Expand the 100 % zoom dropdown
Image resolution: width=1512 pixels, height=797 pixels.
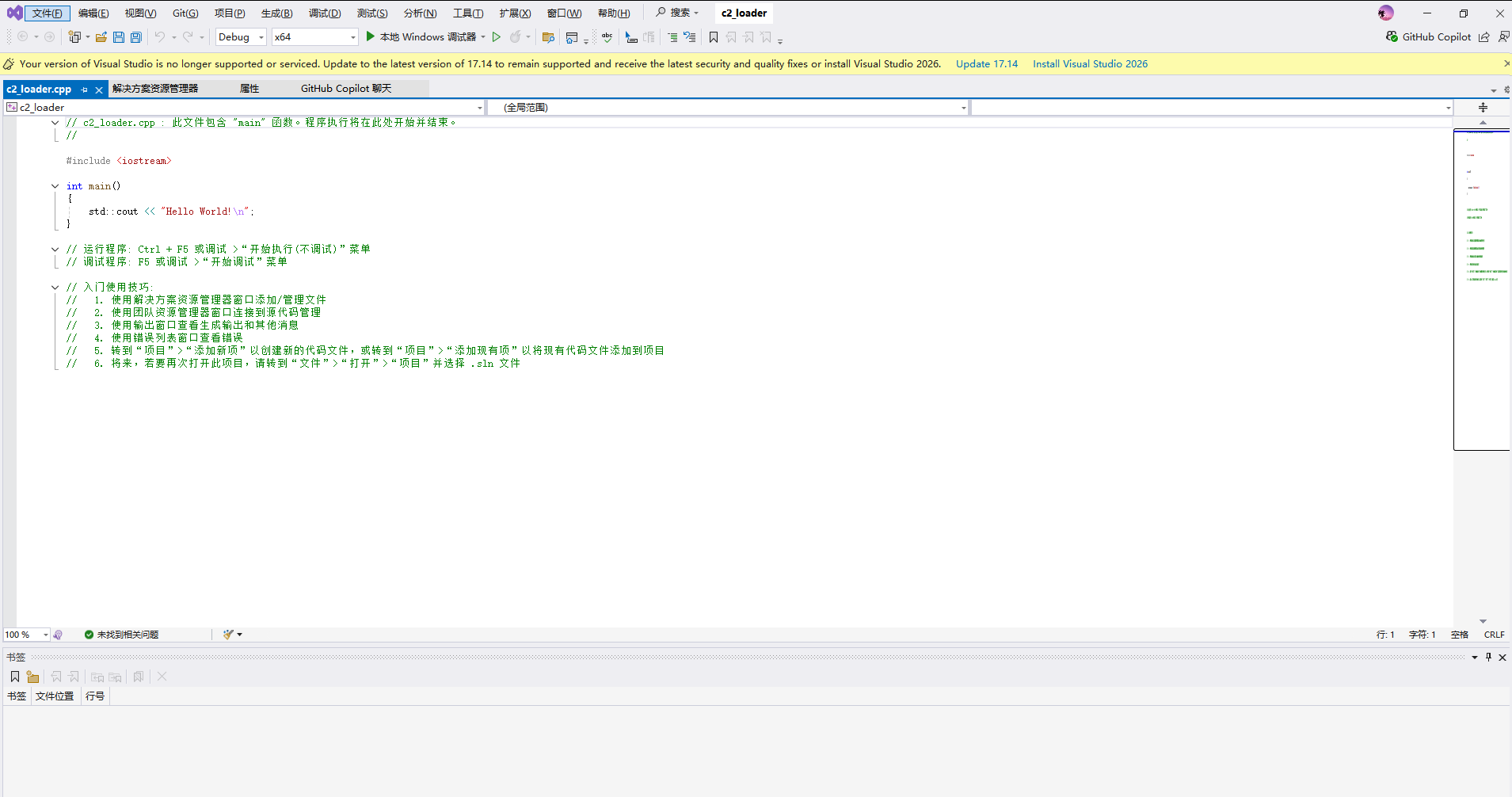(45, 635)
